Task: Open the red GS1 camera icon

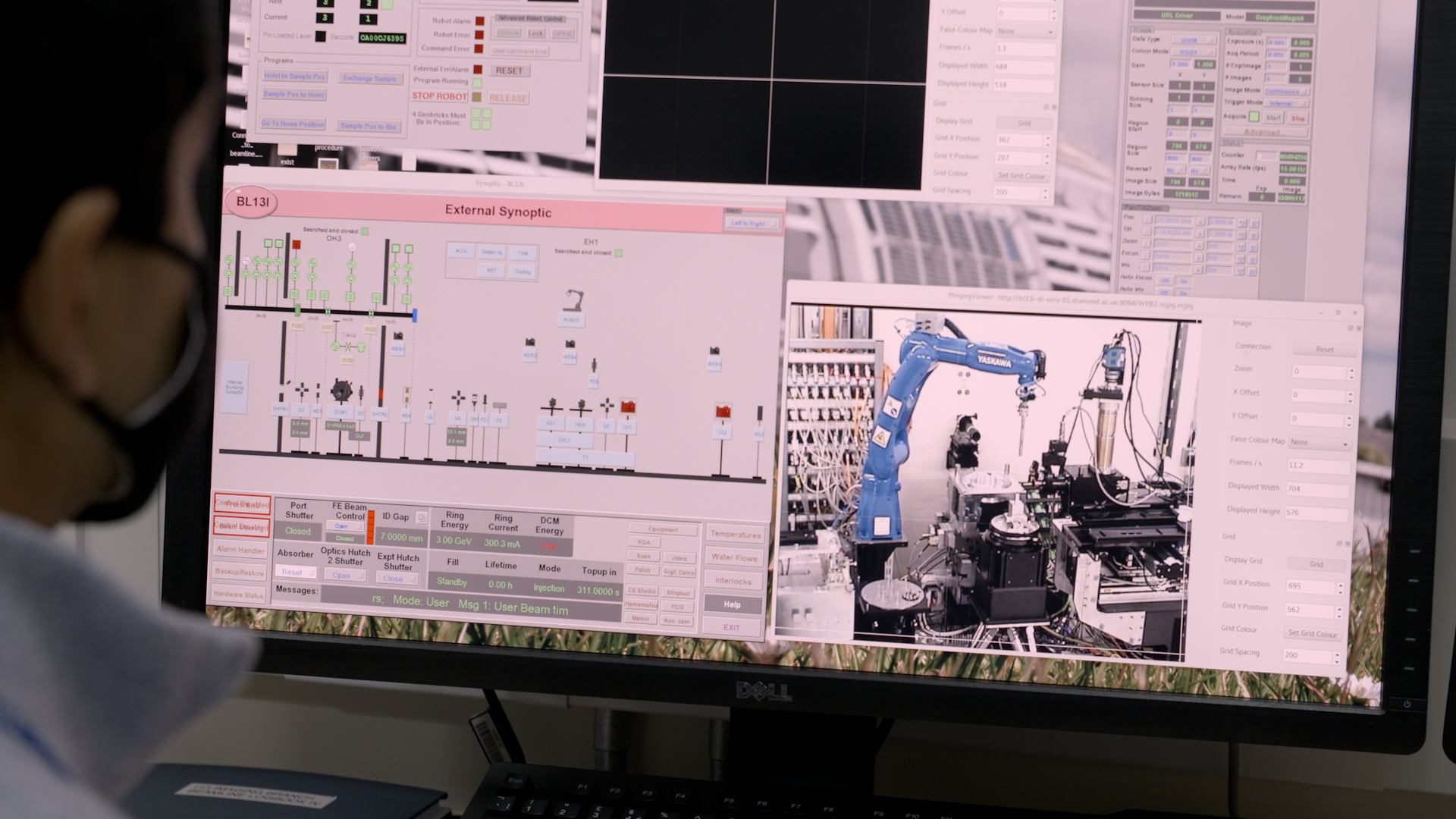Action: click(628, 406)
